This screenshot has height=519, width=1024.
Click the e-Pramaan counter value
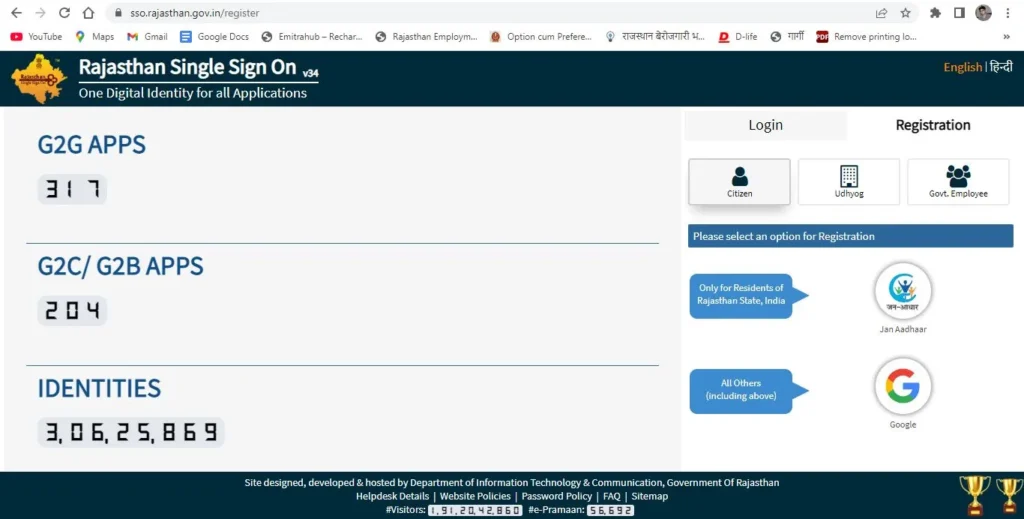tap(611, 510)
